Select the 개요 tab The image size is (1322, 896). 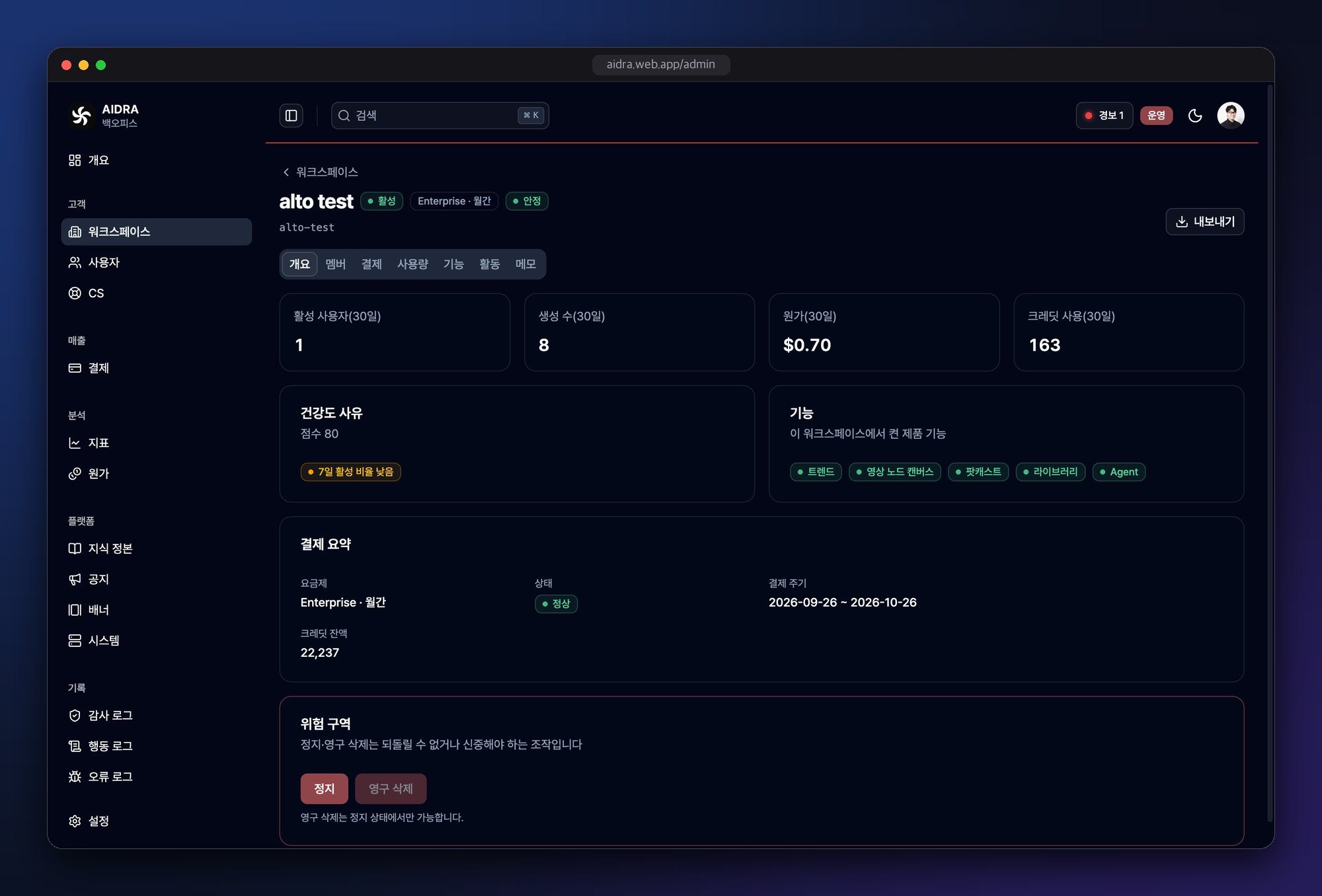coord(299,264)
